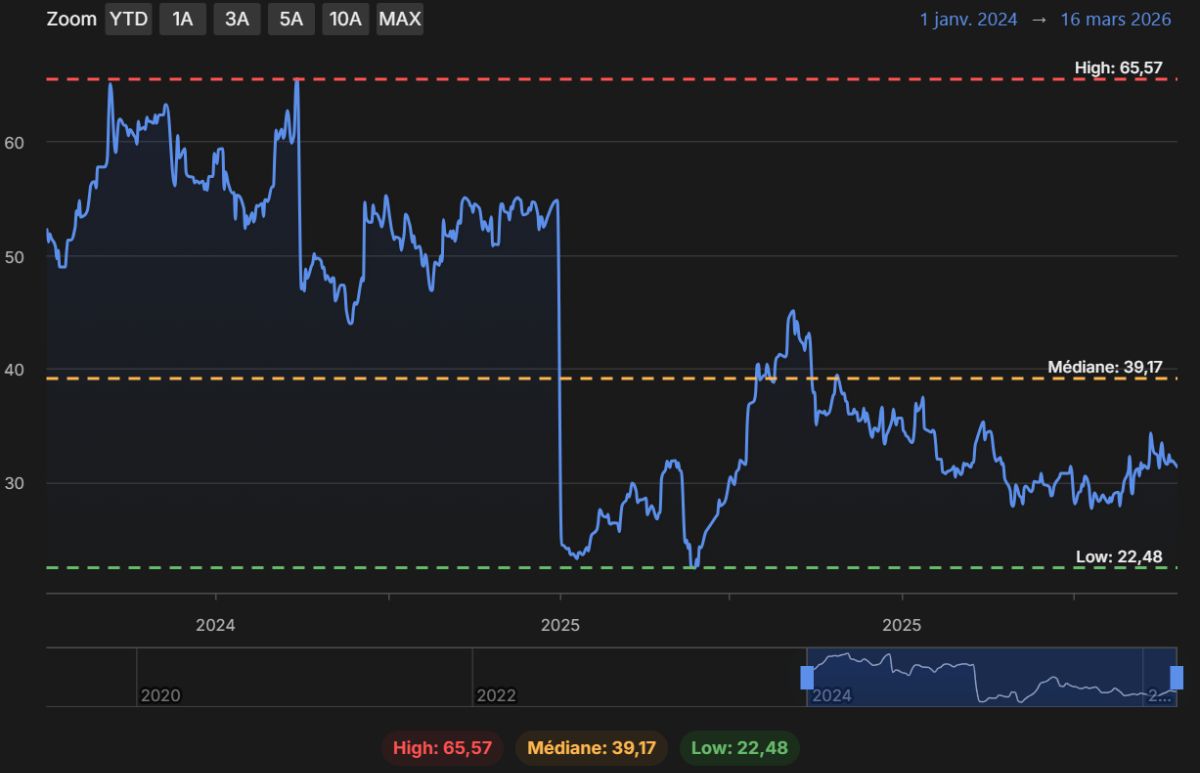The height and width of the screenshot is (773, 1200).
Task: Jump to 2020 in the navigator
Action: pyautogui.click(x=160, y=695)
